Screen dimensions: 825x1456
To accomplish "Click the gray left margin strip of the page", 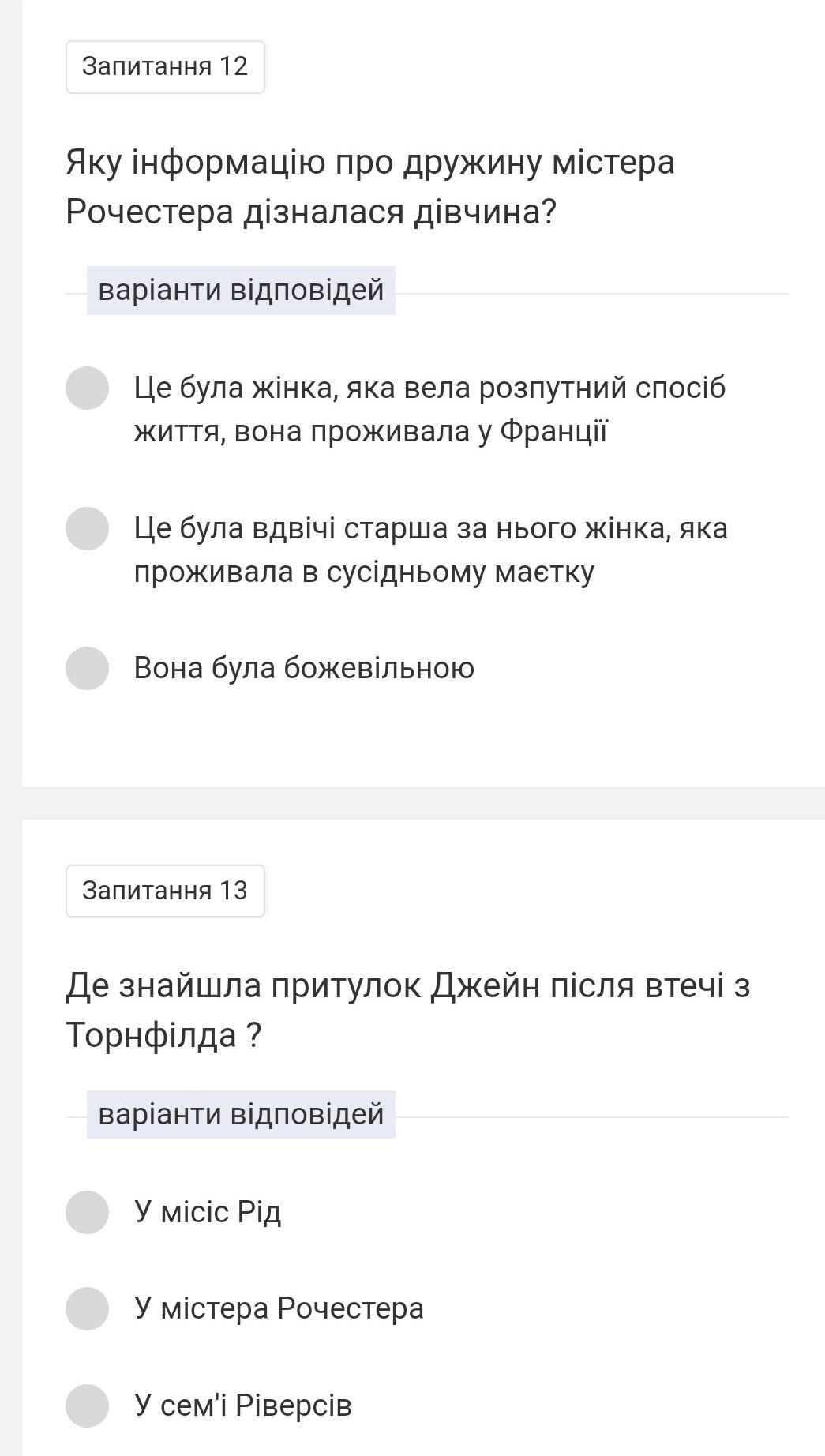I will tap(10, 728).
